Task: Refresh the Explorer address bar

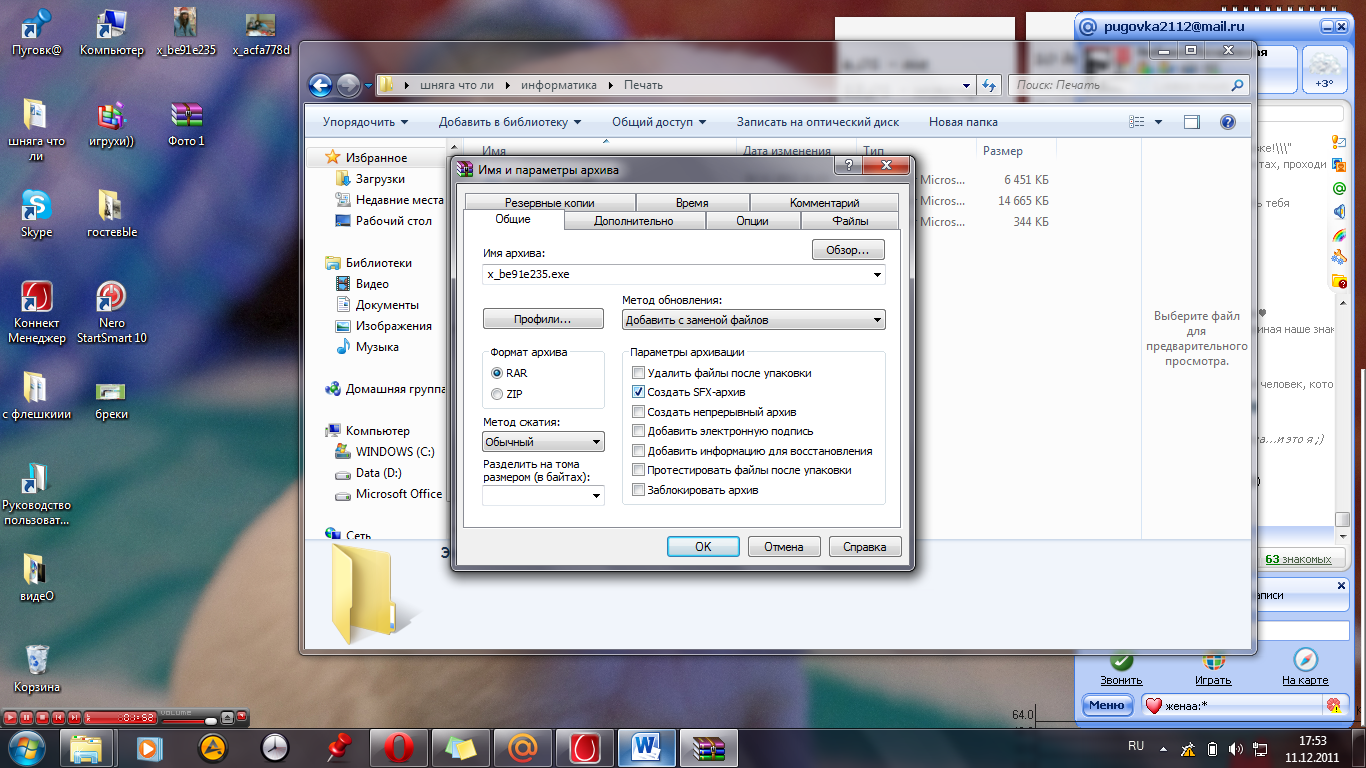Action: click(x=989, y=85)
